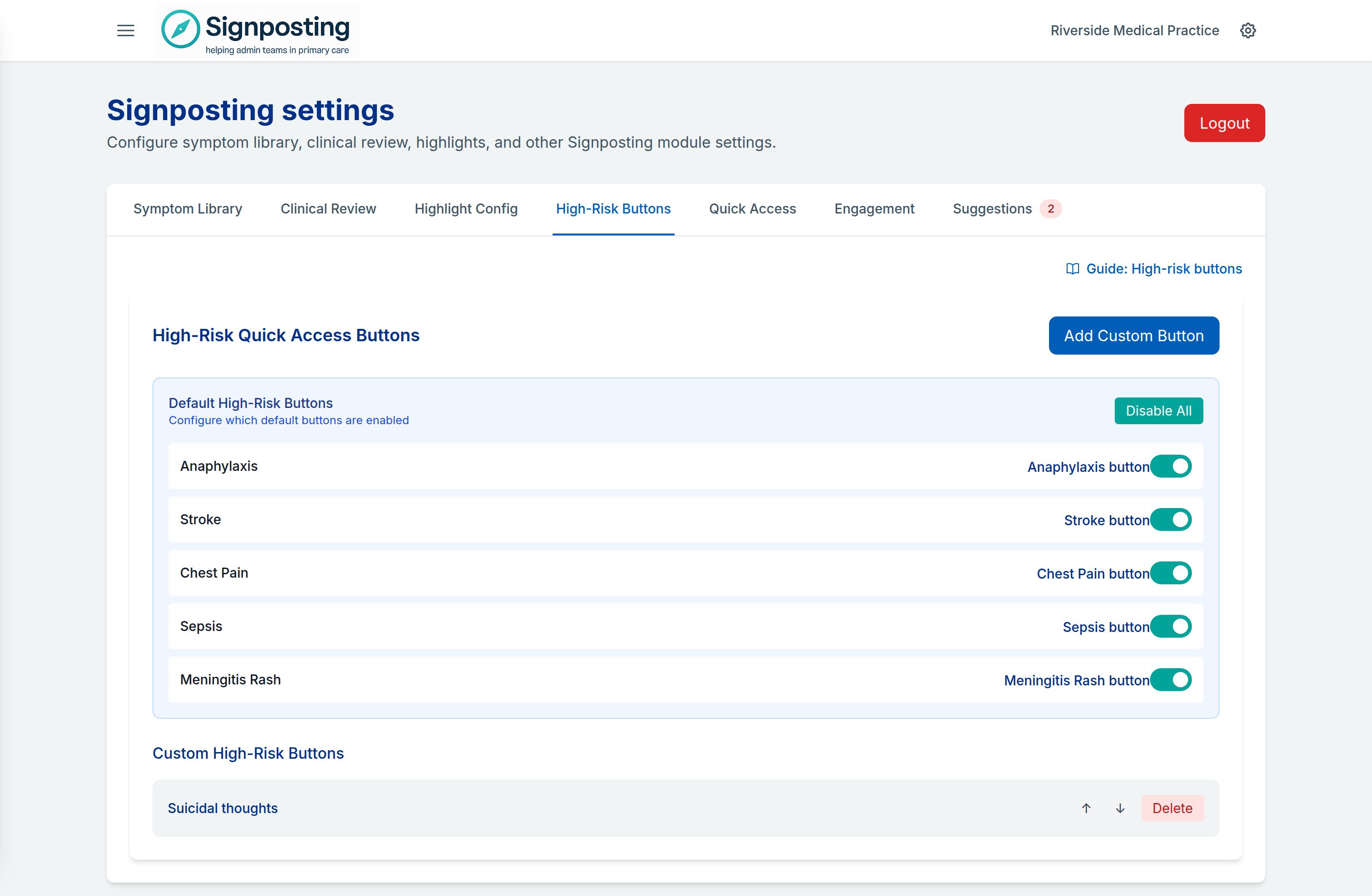Viewport: 1372px width, 896px height.
Task: Click the Custom High-Risk Buttons heading
Action: pyautogui.click(x=248, y=753)
